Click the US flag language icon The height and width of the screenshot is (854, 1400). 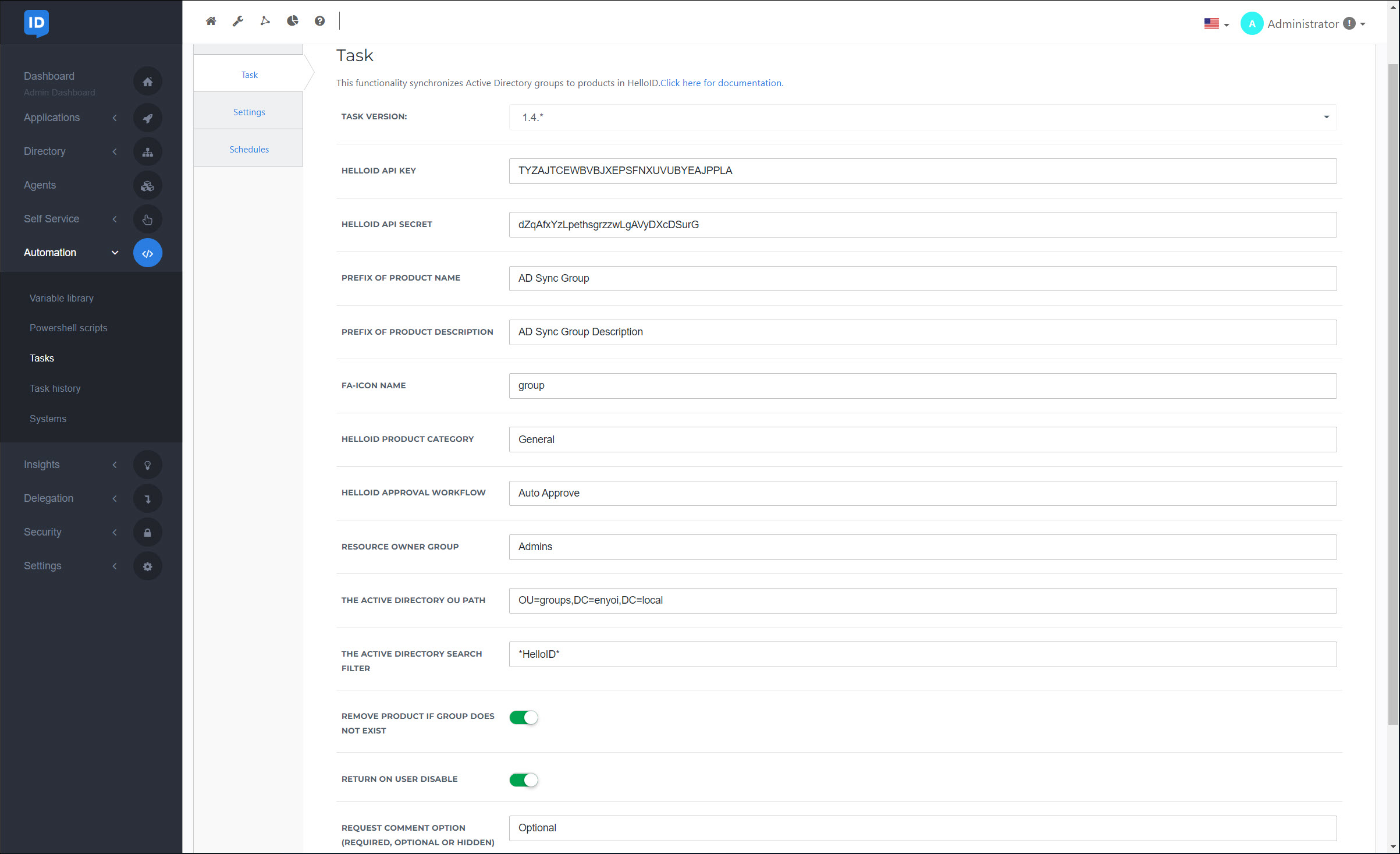click(x=1211, y=24)
